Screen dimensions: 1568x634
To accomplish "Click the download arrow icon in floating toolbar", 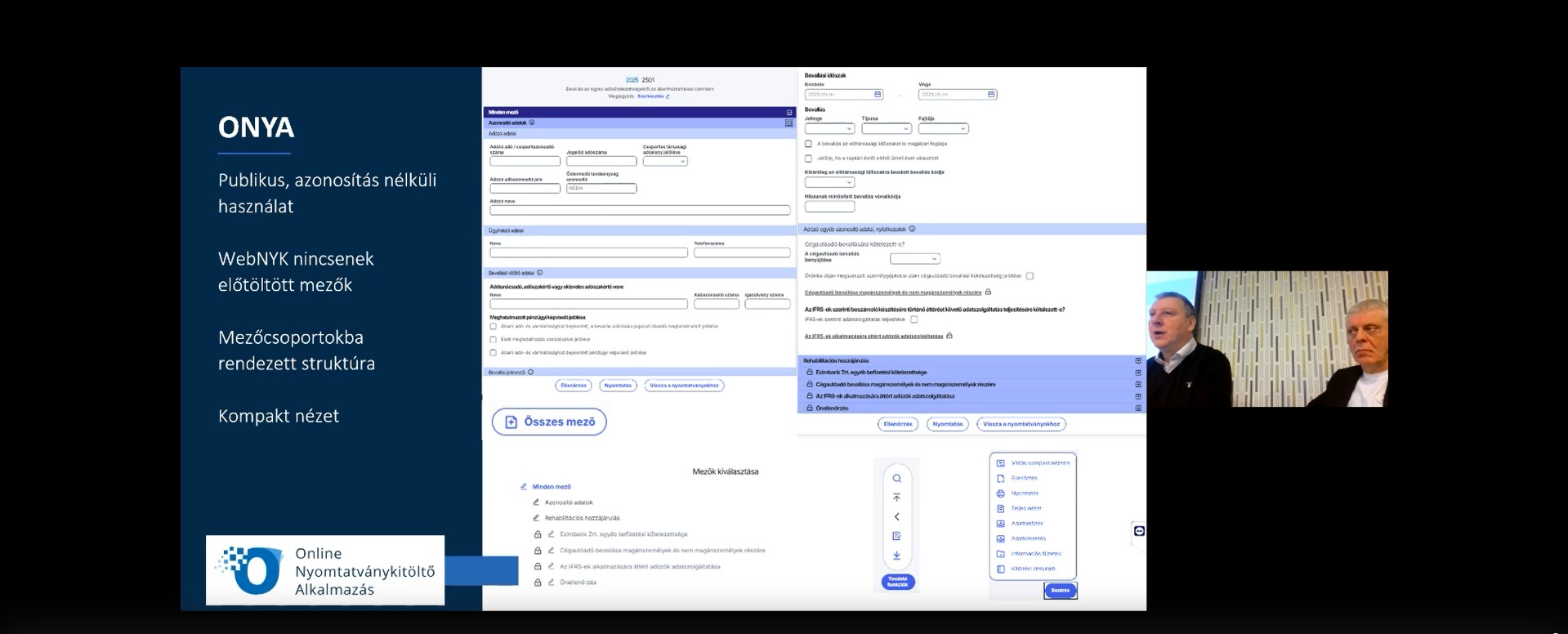I will coord(896,556).
